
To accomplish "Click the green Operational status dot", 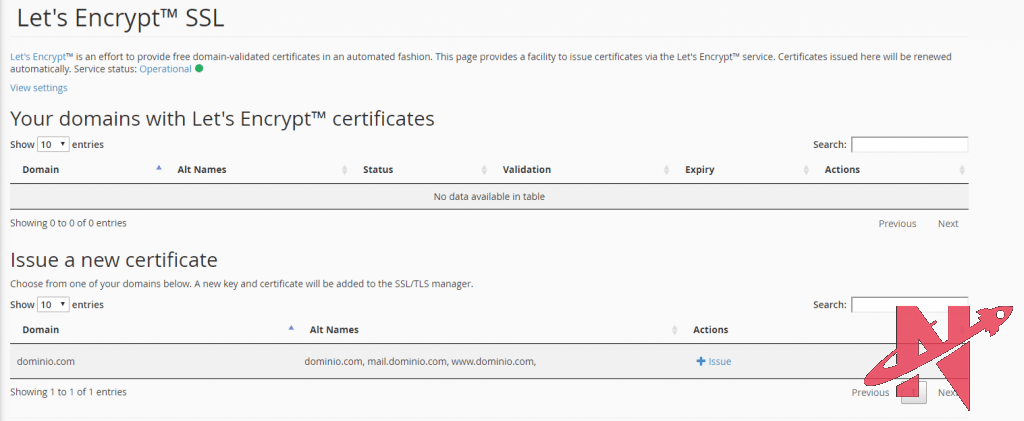I will [x=199, y=69].
